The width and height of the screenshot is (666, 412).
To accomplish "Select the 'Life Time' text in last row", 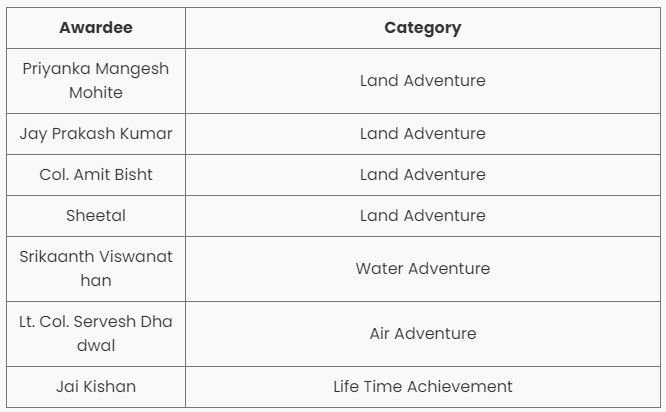I will 368,387.
